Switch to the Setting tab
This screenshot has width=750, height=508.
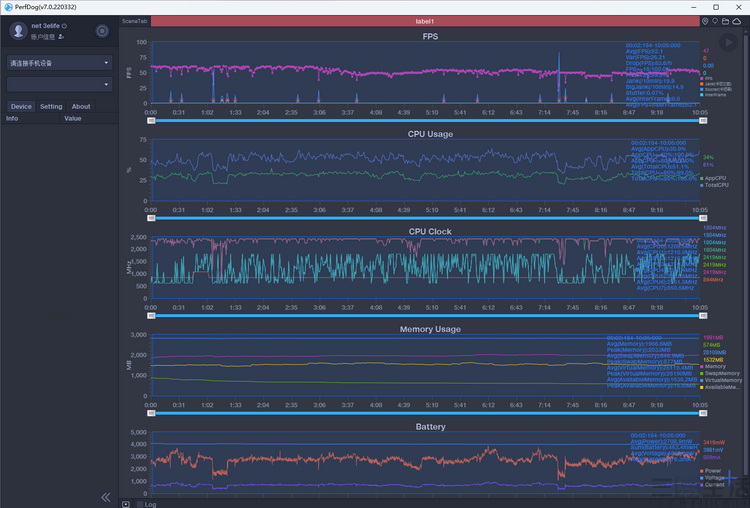pos(51,106)
